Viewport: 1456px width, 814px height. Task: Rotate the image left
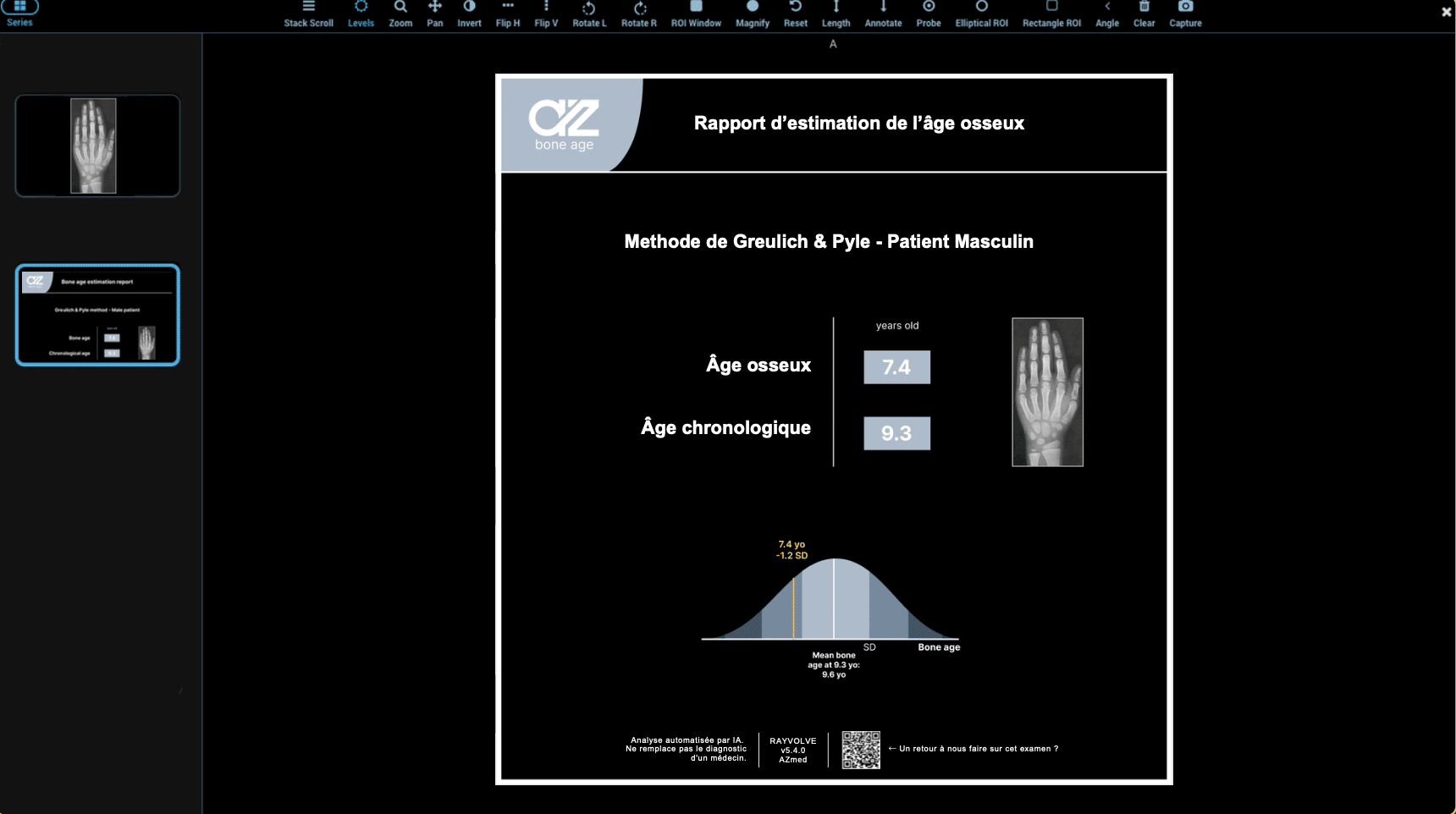pyautogui.click(x=589, y=14)
